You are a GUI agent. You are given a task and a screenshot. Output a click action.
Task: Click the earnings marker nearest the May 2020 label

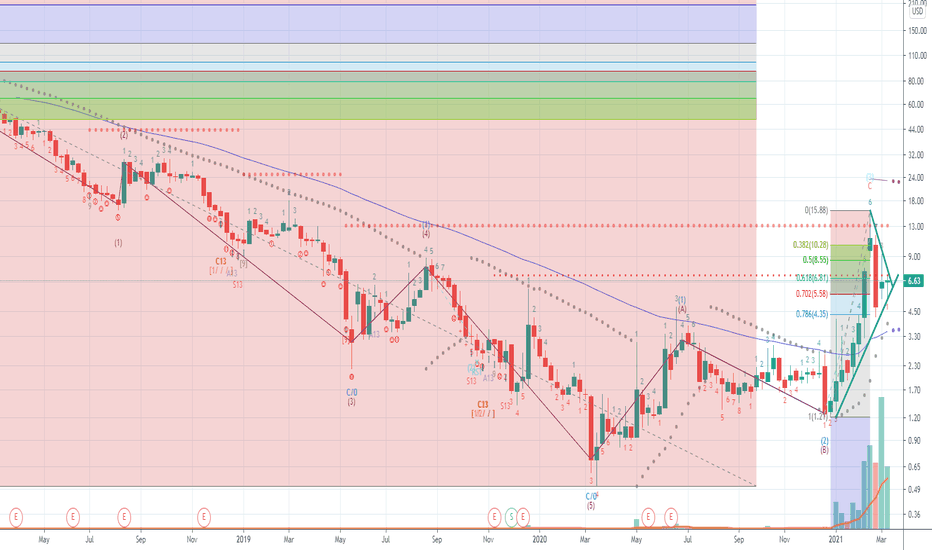tap(648, 517)
